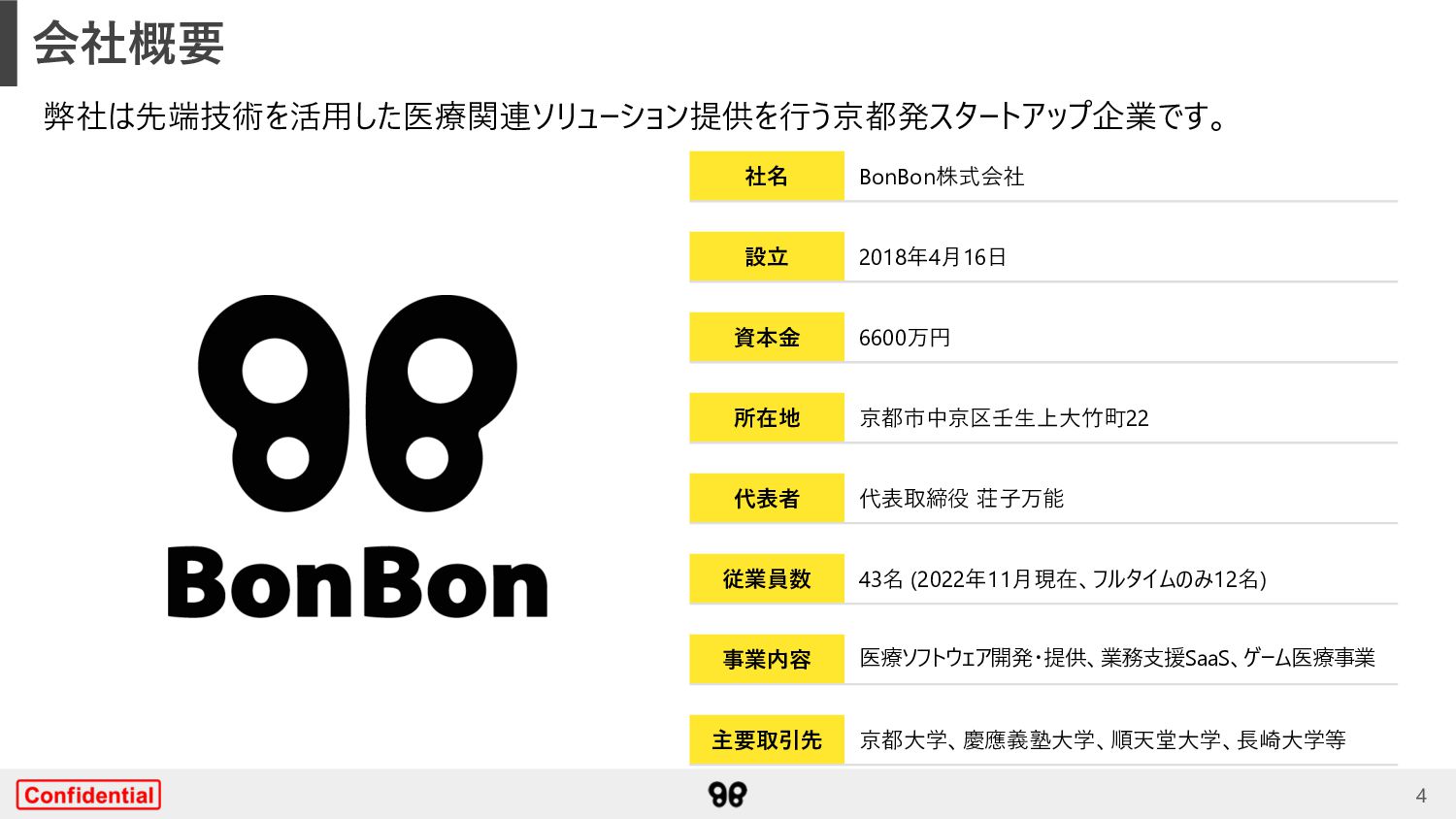This screenshot has width=1456, height=819.
Task: Click the 社名 yellow label
Action: tap(767, 177)
